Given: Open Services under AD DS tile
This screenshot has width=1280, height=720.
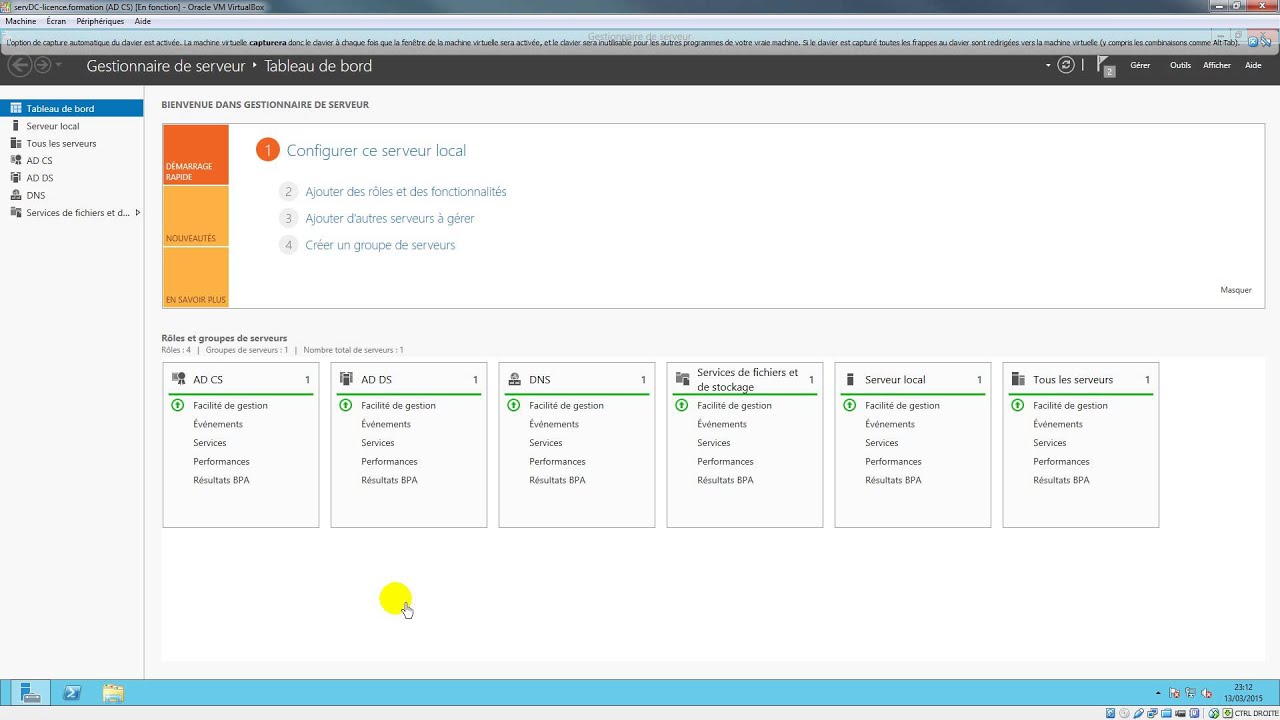Looking at the screenshot, I should 378,443.
